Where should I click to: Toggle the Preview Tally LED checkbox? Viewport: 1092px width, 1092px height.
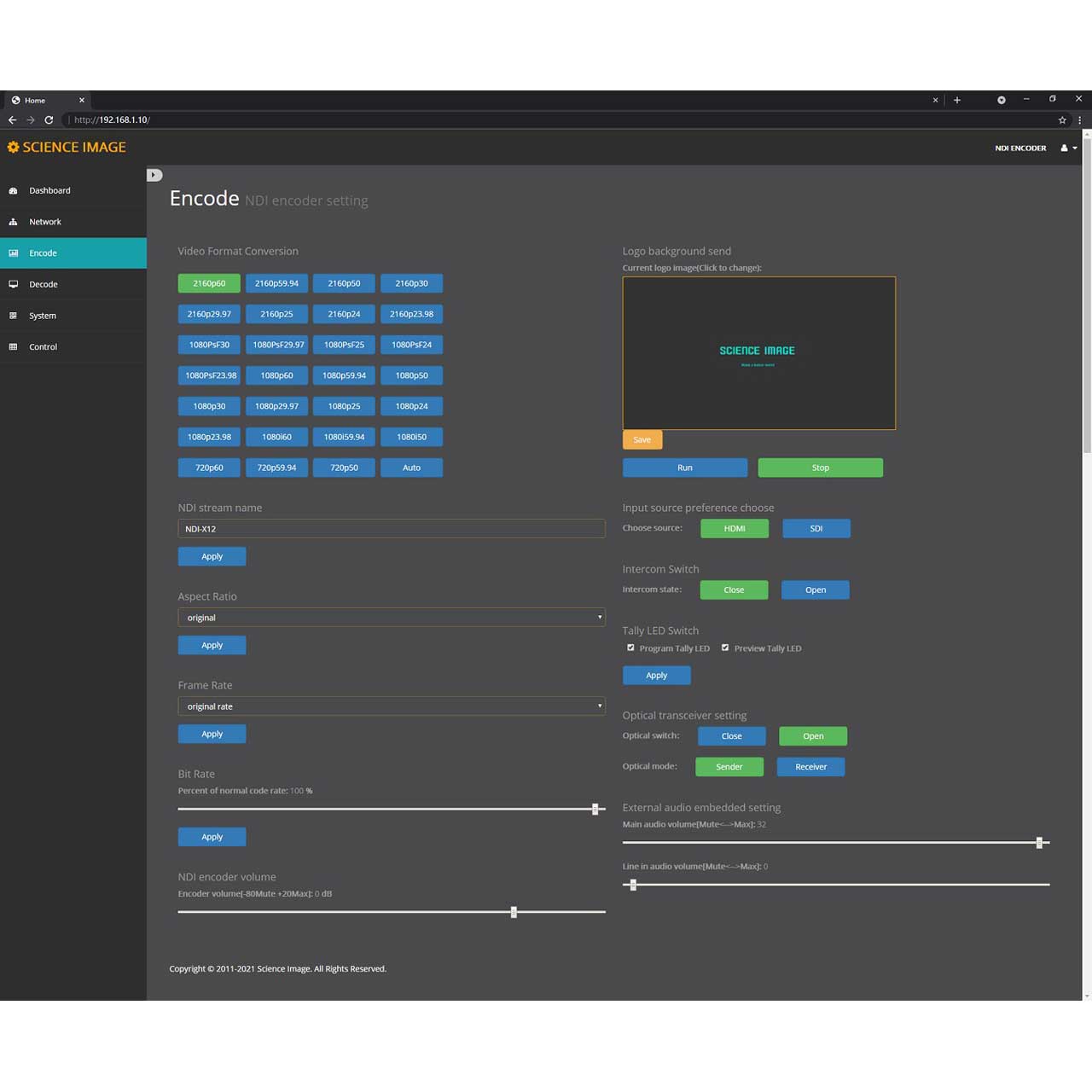pyautogui.click(x=725, y=648)
